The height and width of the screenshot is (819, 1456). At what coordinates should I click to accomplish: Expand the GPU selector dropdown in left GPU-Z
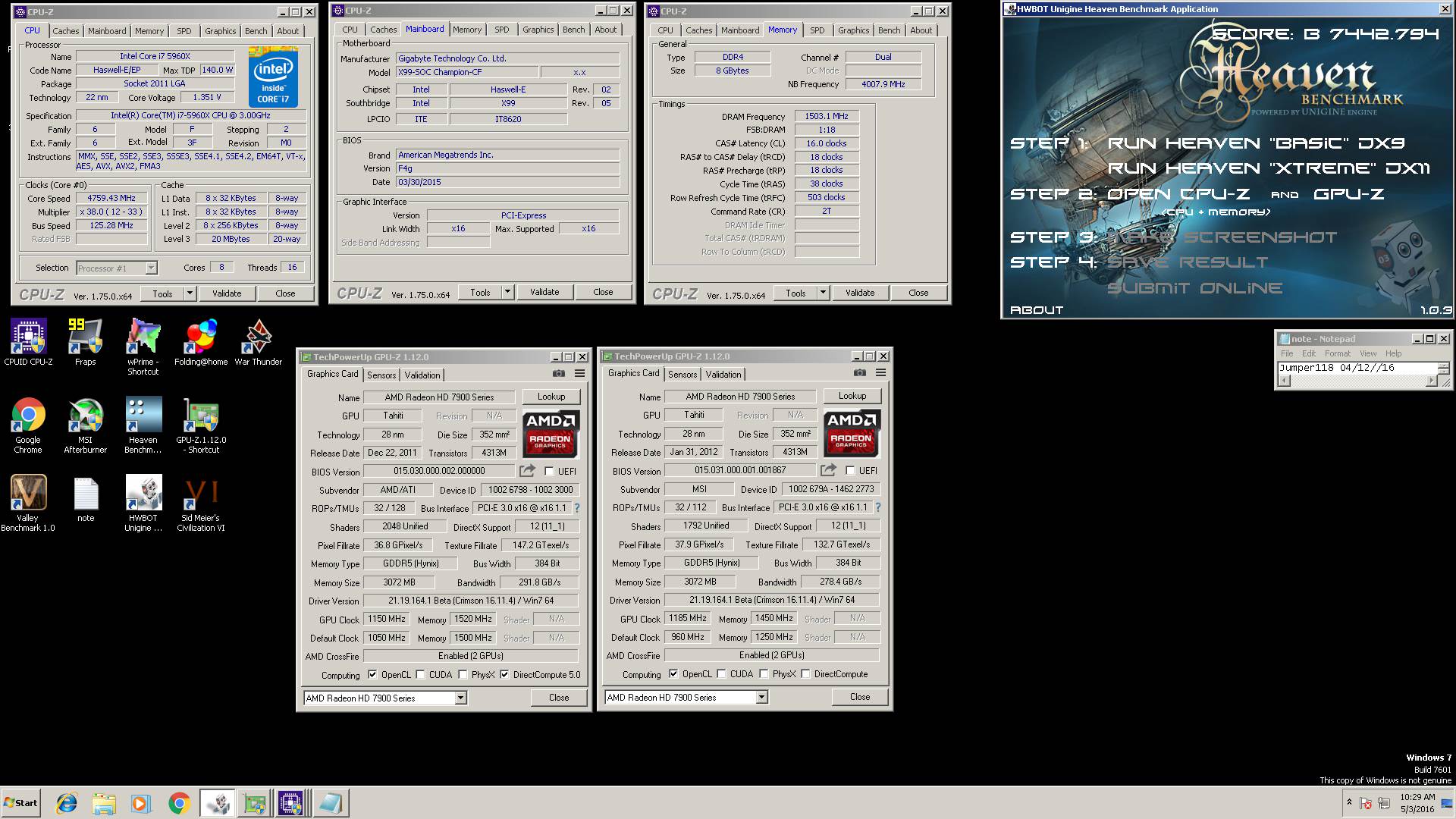[460, 698]
